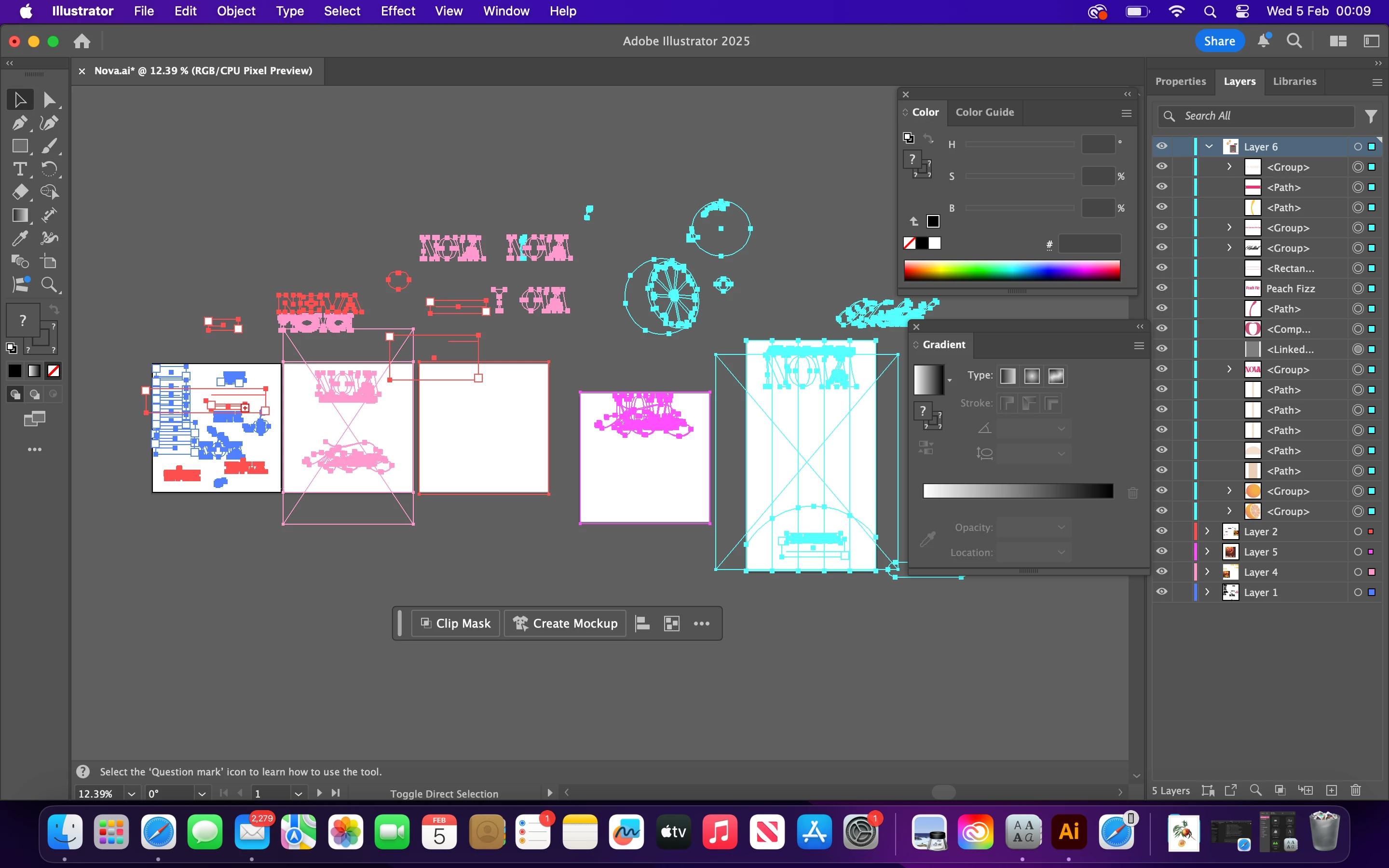Select the Type tool
This screenshot has width=1389, height=868.
click(x=19, y=169)
